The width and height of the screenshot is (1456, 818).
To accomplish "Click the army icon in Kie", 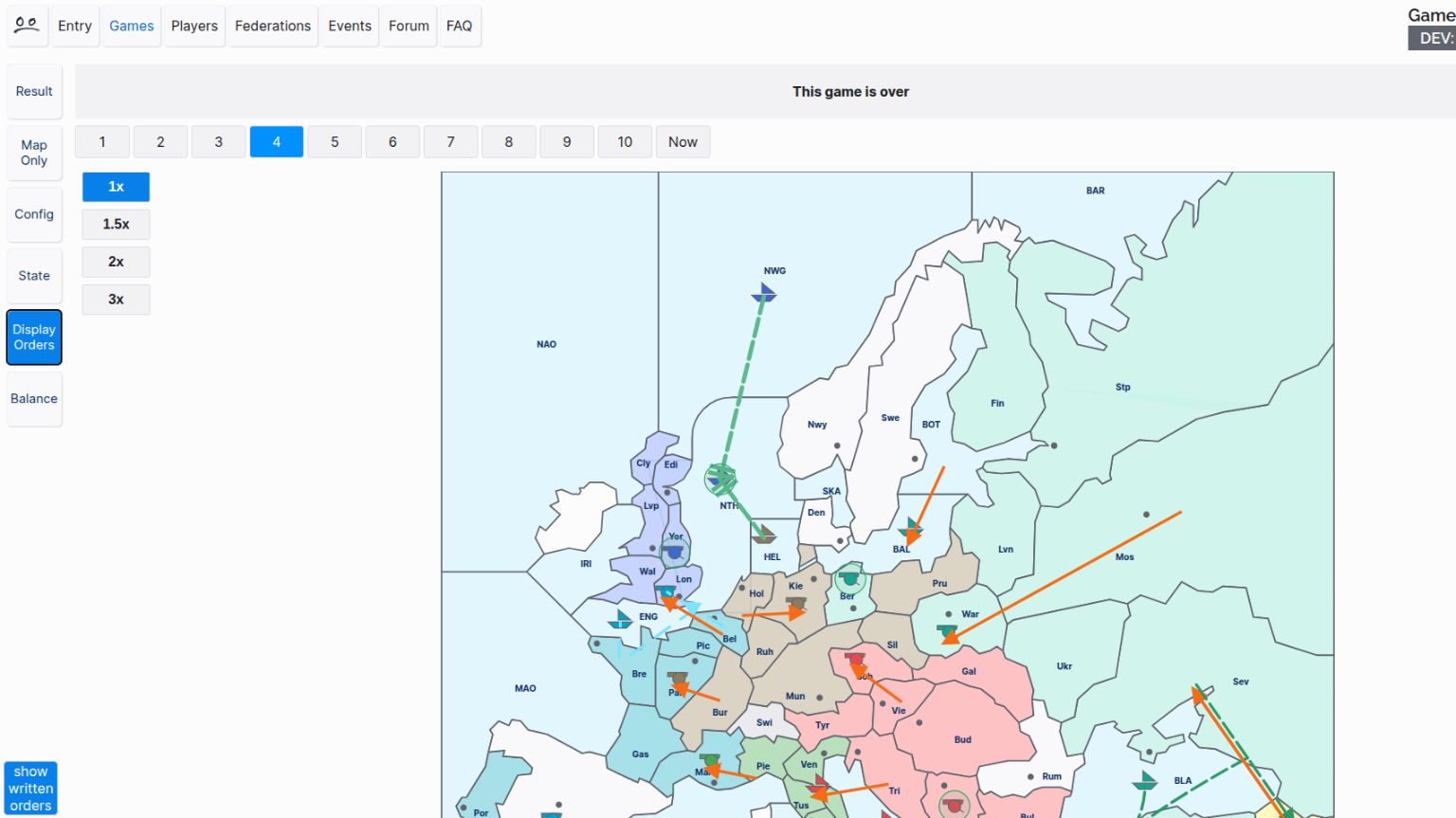I will click(x=796, y=604).
